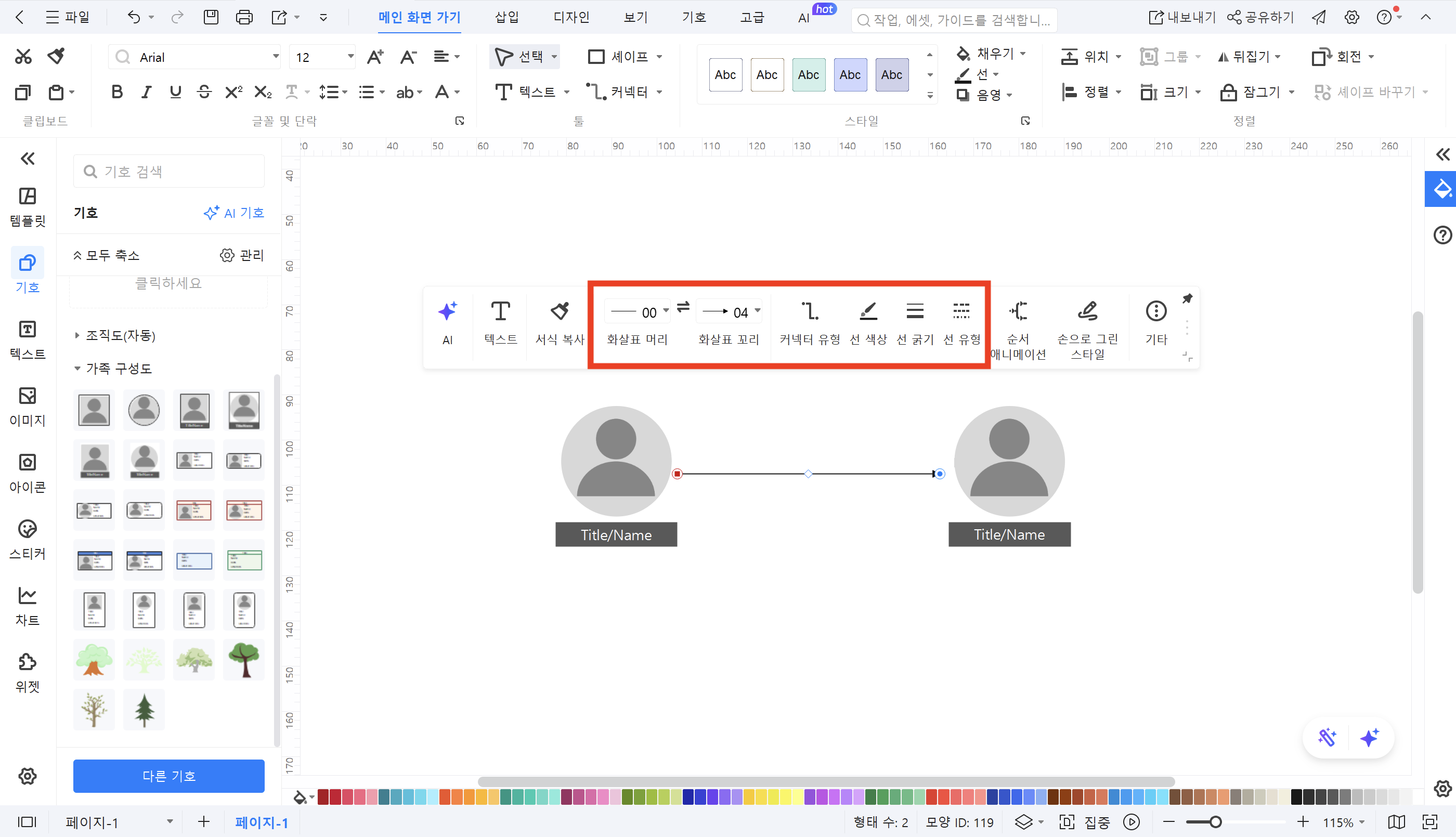Switch to the 디자인 ribbon tab
Screen dimensions: 1456x837
tap(571, 17)
